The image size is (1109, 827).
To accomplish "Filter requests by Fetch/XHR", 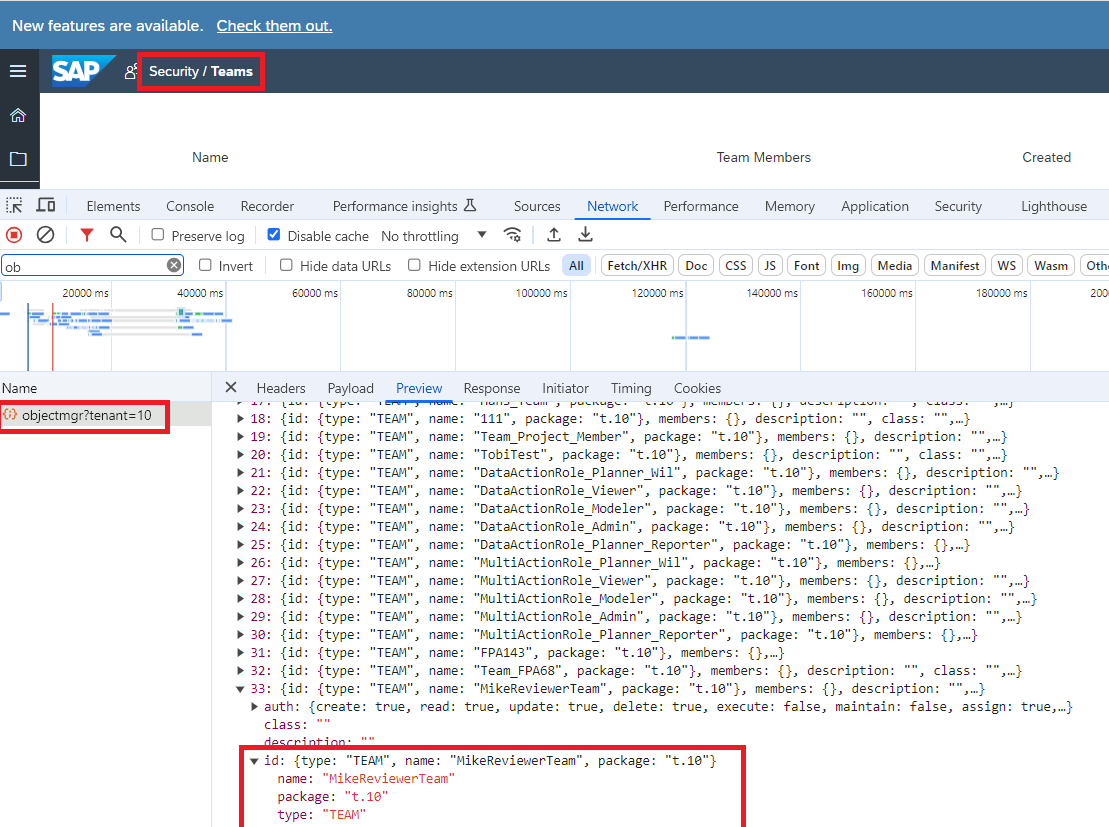I will [x=637, y=265].
